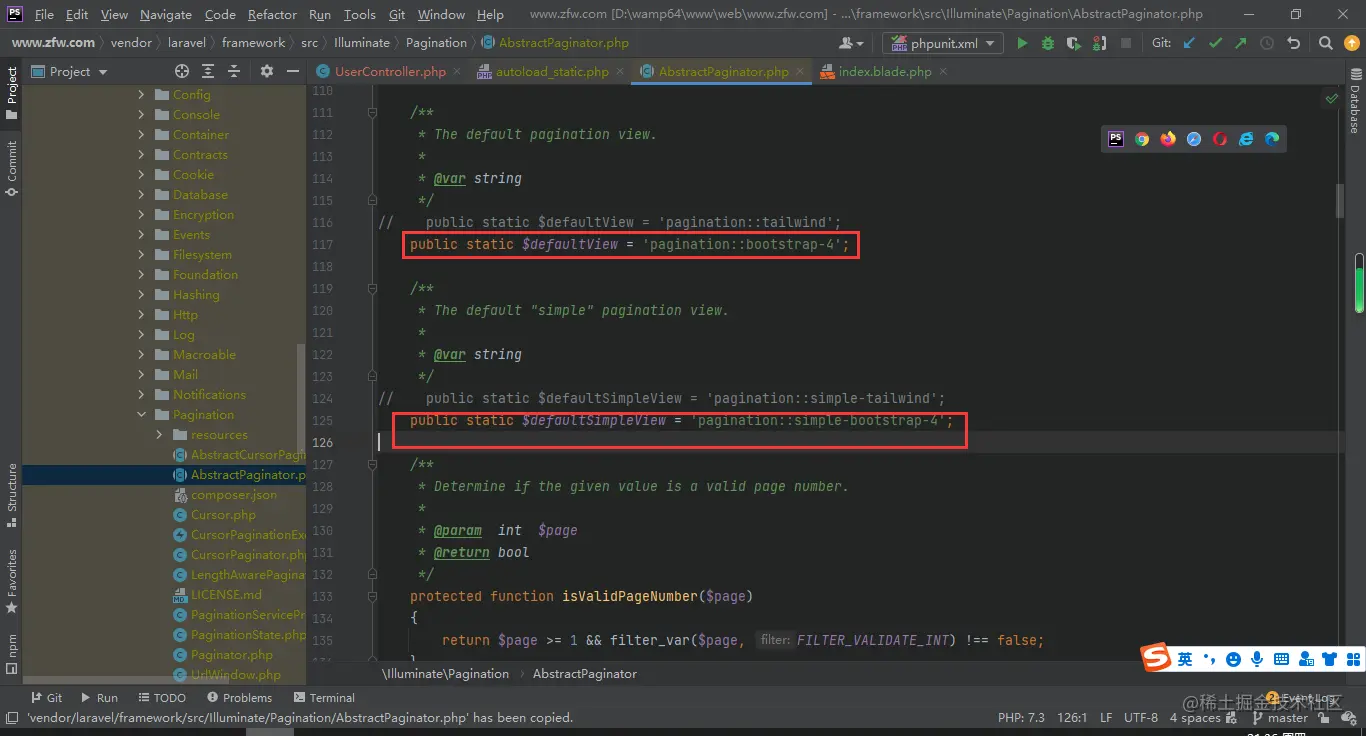The image size is (1366, 736).
Task: Collapse the Pagination folder
Action: [141, 415]
